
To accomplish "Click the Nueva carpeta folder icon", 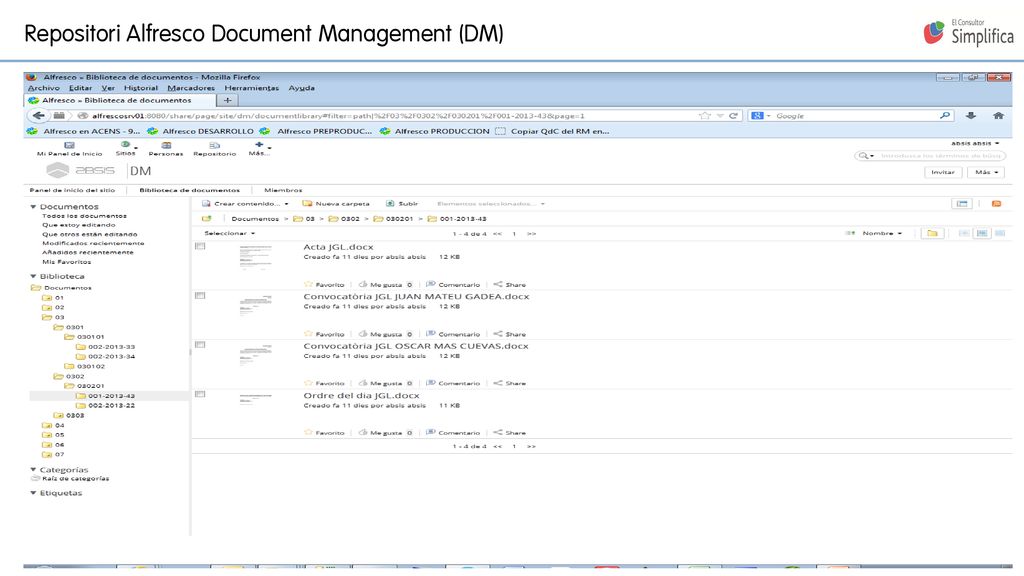I will (307, 204).
